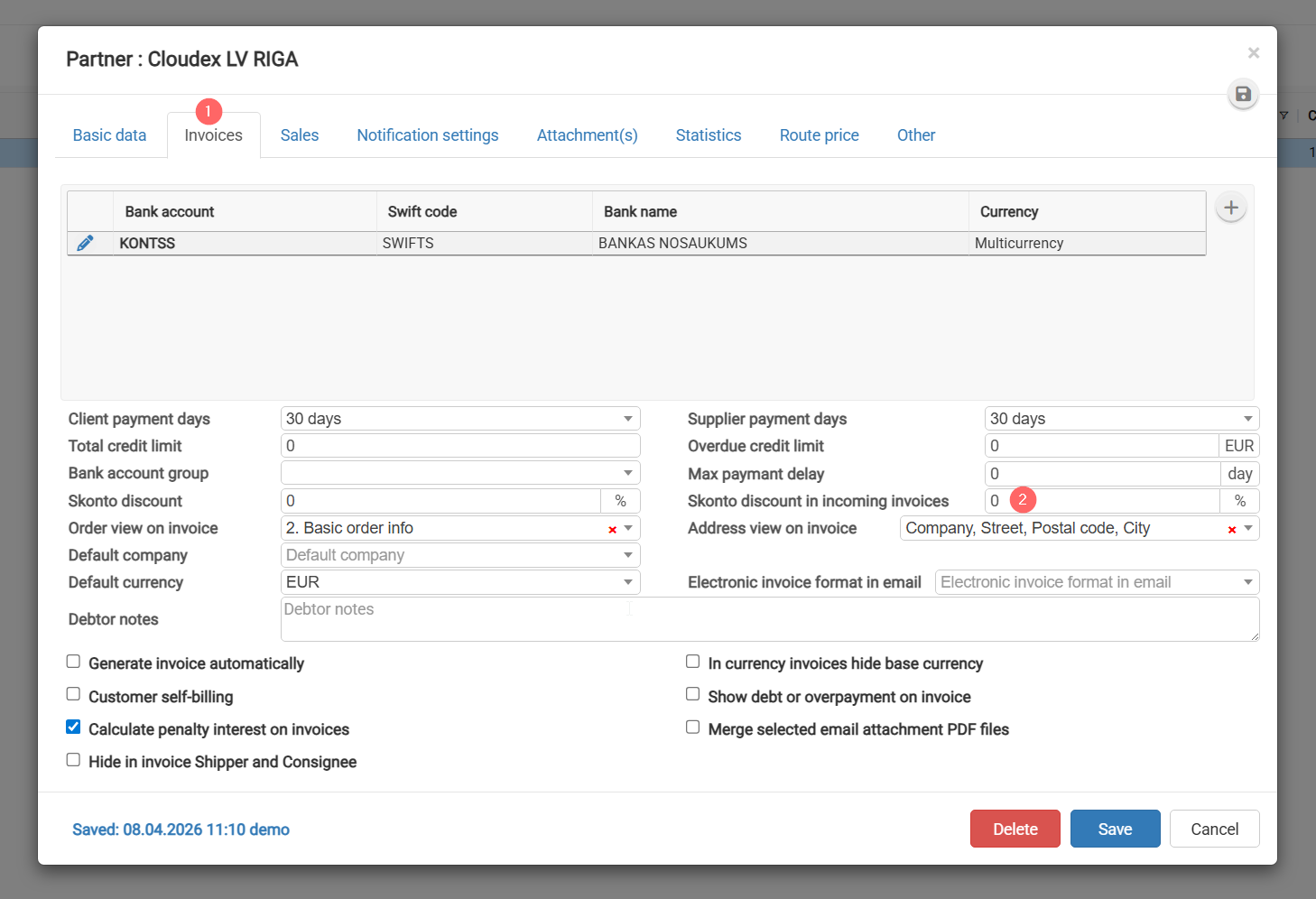Select the Invoices tab
The height and width of the screenshot is (899, 1316).
coord(214,135)
